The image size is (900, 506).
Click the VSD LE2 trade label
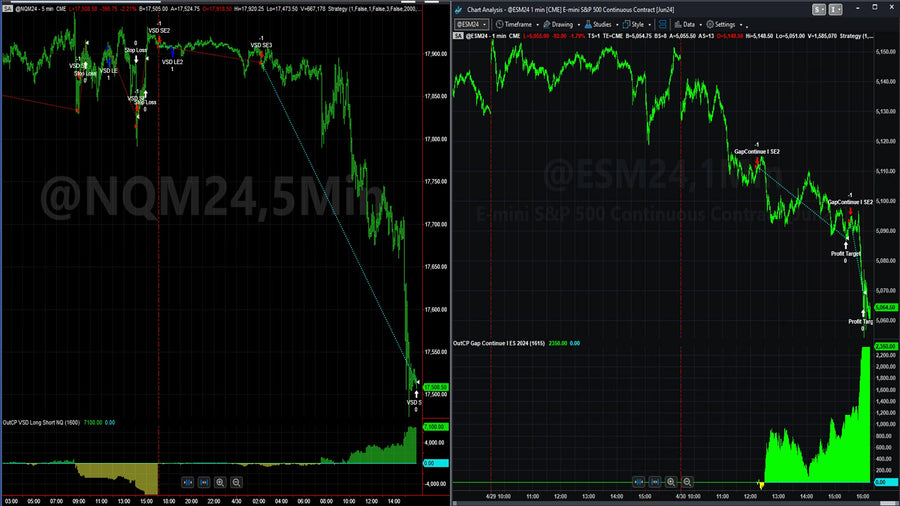coord(172,62)
